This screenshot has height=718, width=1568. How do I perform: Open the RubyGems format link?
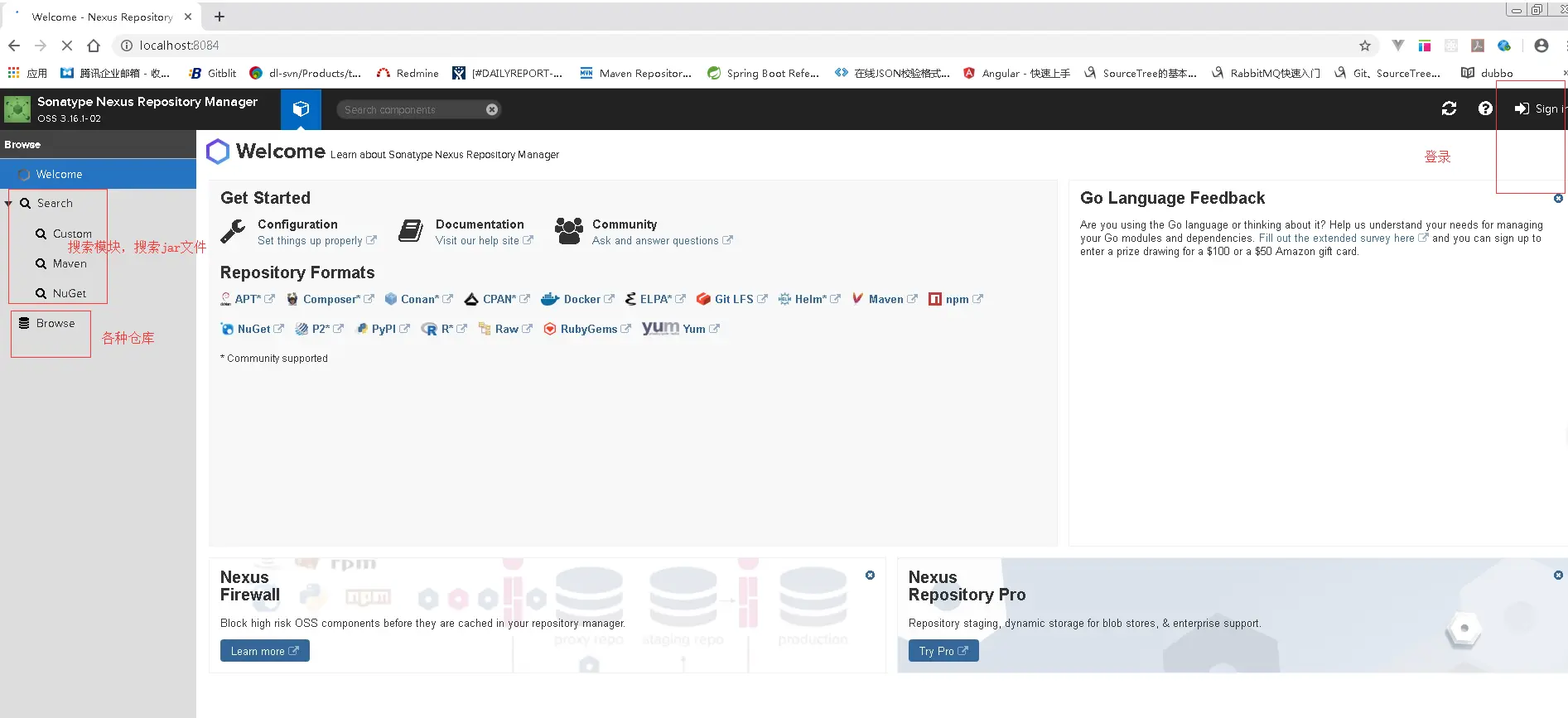[x=587, y=329]
